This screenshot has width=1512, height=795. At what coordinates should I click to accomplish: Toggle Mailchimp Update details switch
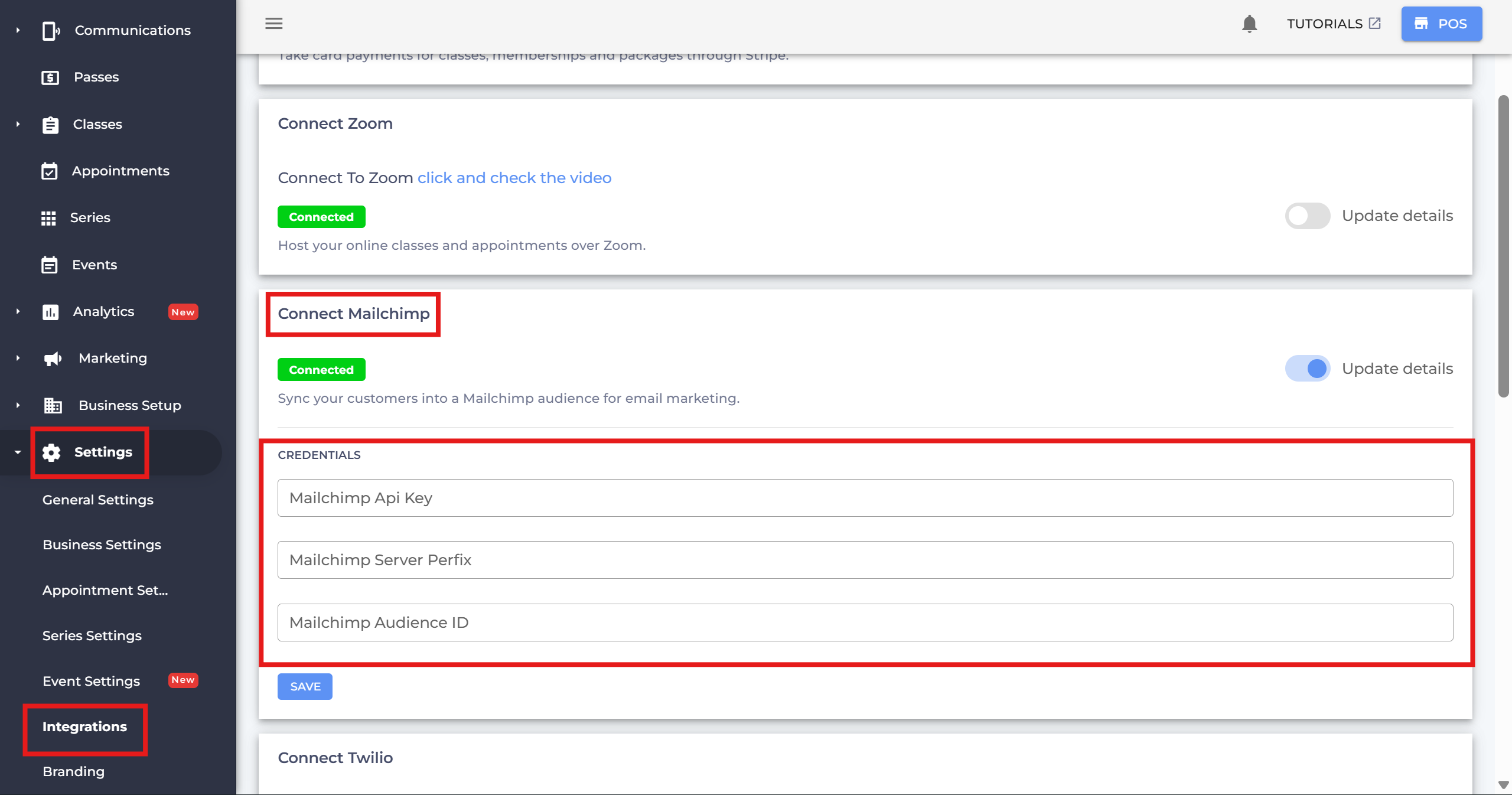(x=1308, y=369)
